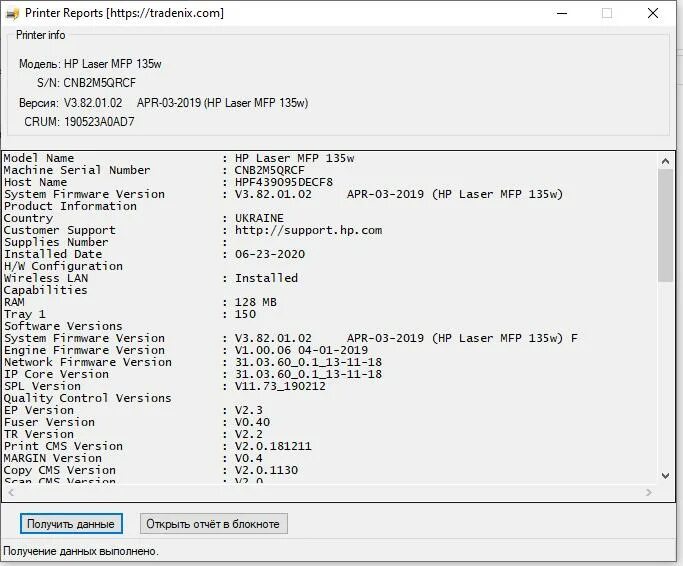
Task: Click the 'Tray 1' value '150'
Action: click(x=245, y=314)
